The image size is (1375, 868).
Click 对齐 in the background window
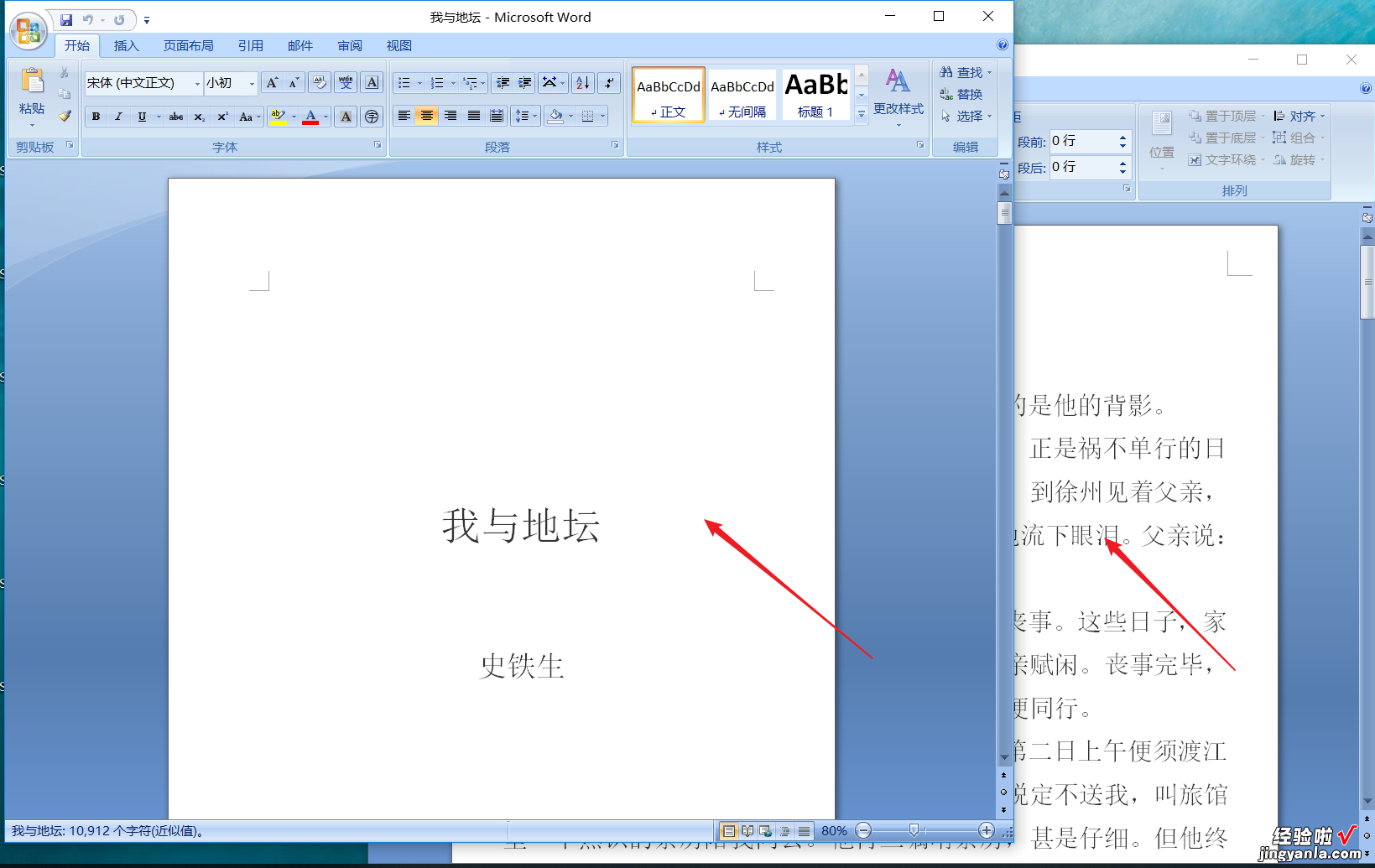1299,116
